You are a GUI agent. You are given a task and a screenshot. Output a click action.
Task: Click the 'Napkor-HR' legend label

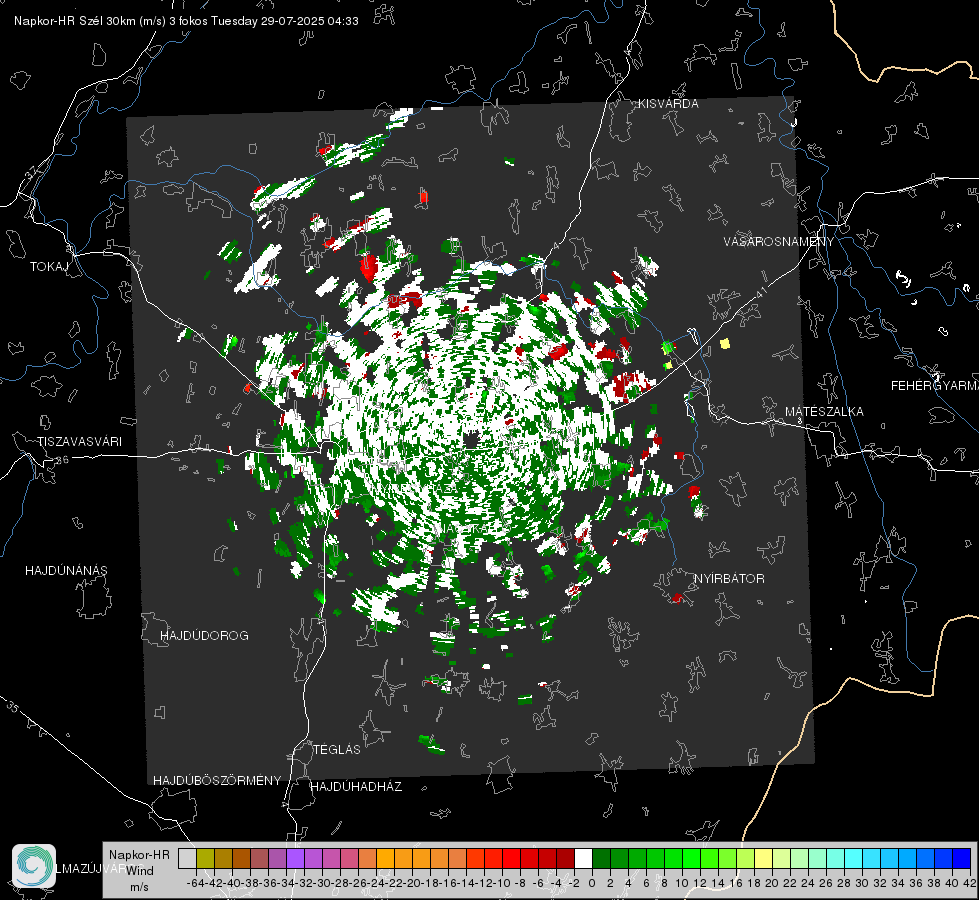tap(139, 854)
